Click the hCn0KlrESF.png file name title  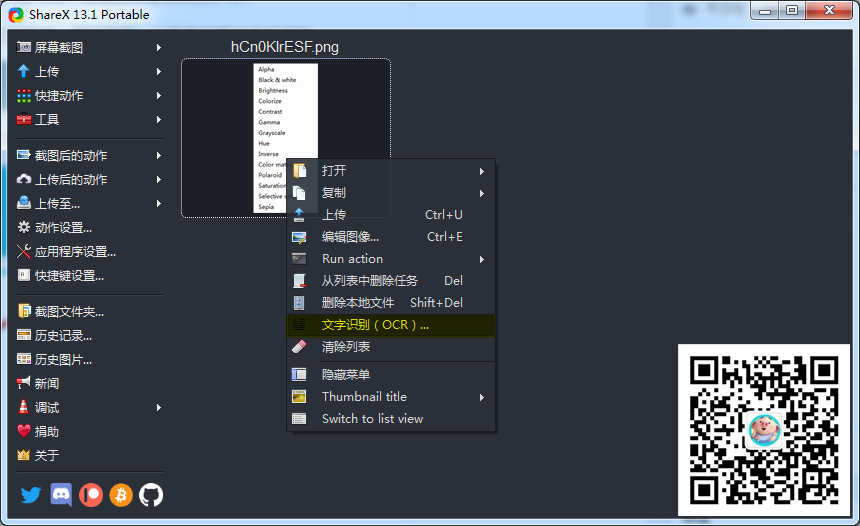tap(285, 47)
